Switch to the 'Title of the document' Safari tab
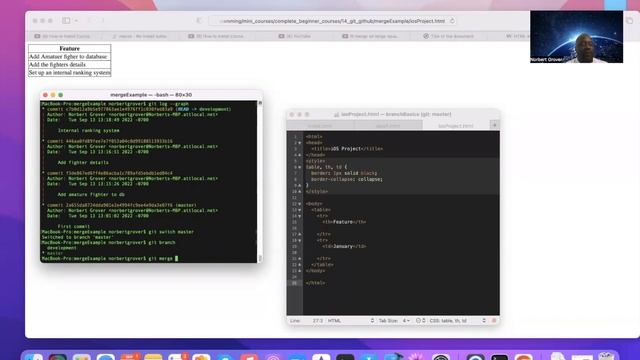Screen dimensions: 640x360 coord(449,36)
